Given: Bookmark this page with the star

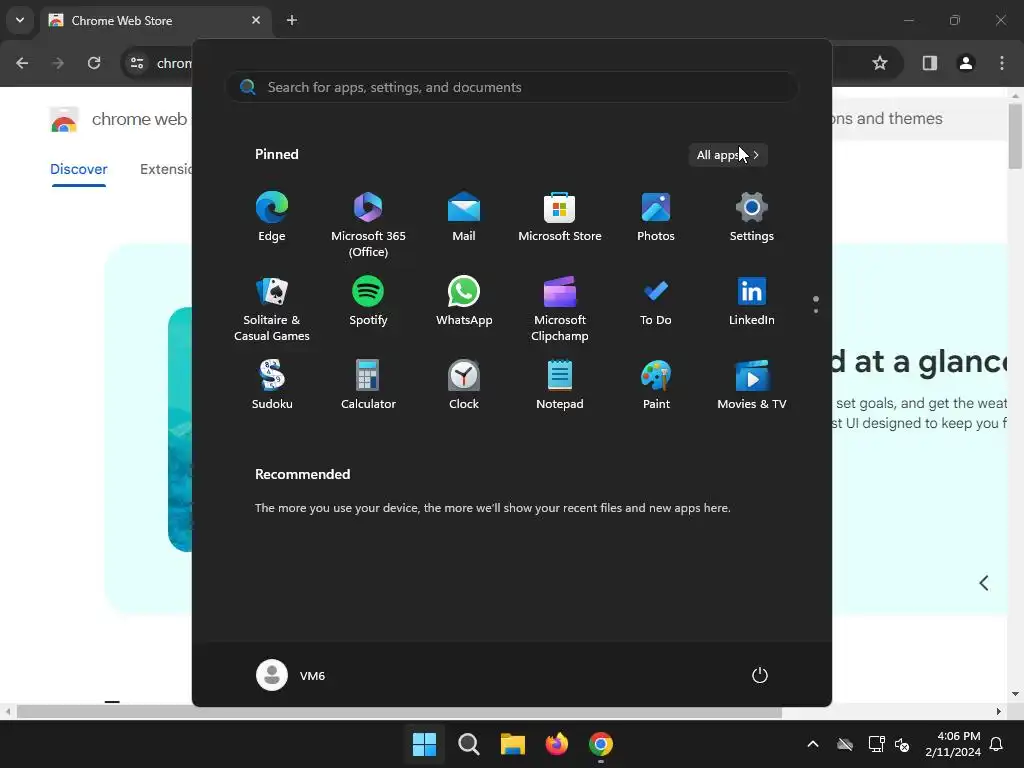Looking at the screenshot, I should coord(880,63).
